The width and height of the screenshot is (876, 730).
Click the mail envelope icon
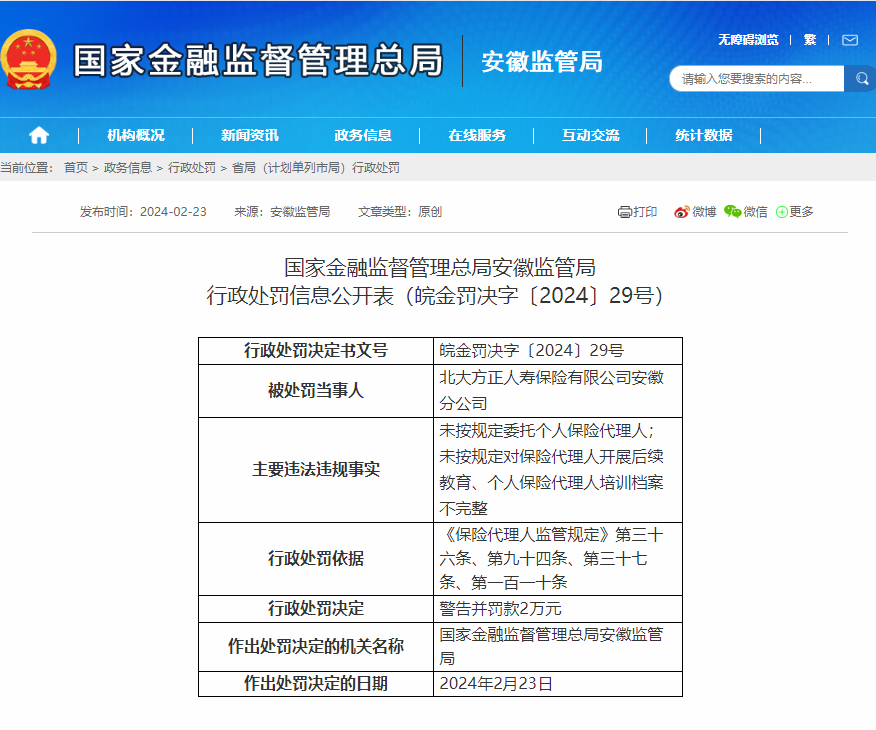click(x=850, y=40)
